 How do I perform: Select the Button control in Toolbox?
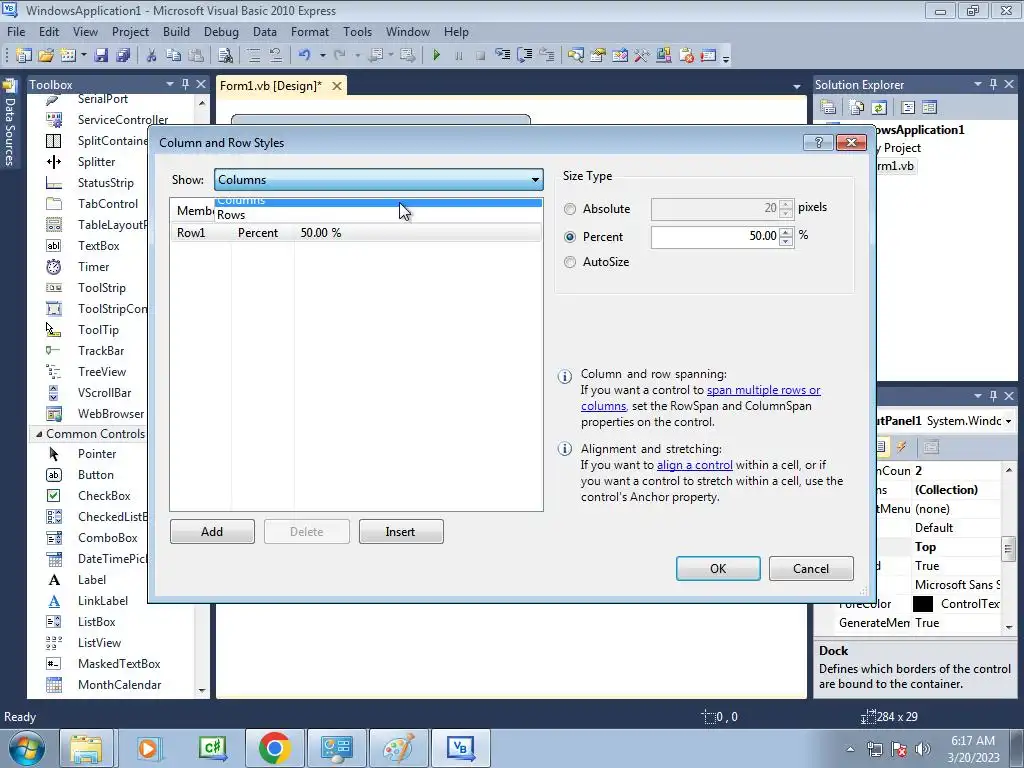pyautogui.click(x=95, y=475)
